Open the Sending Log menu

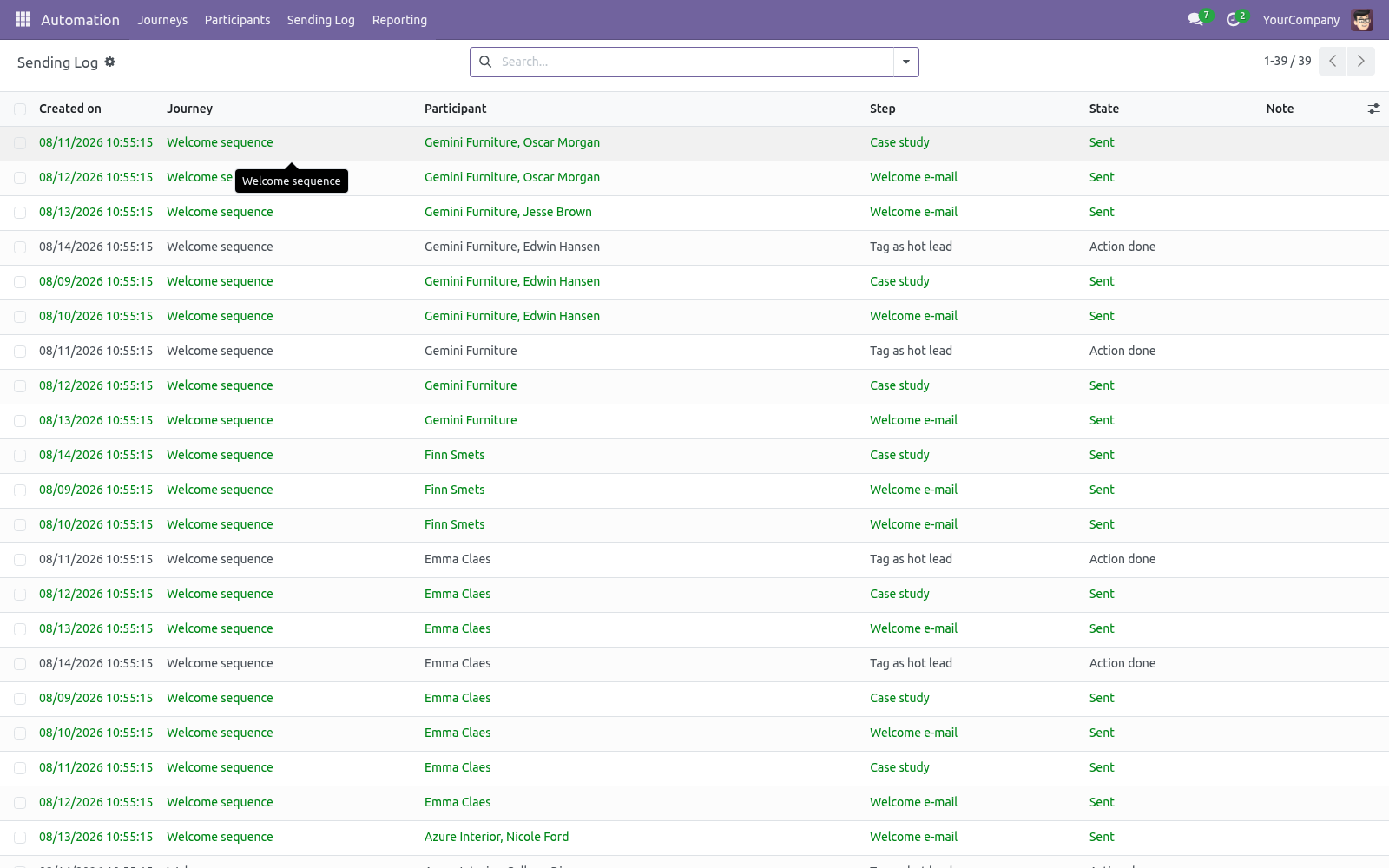coord(321,19)
